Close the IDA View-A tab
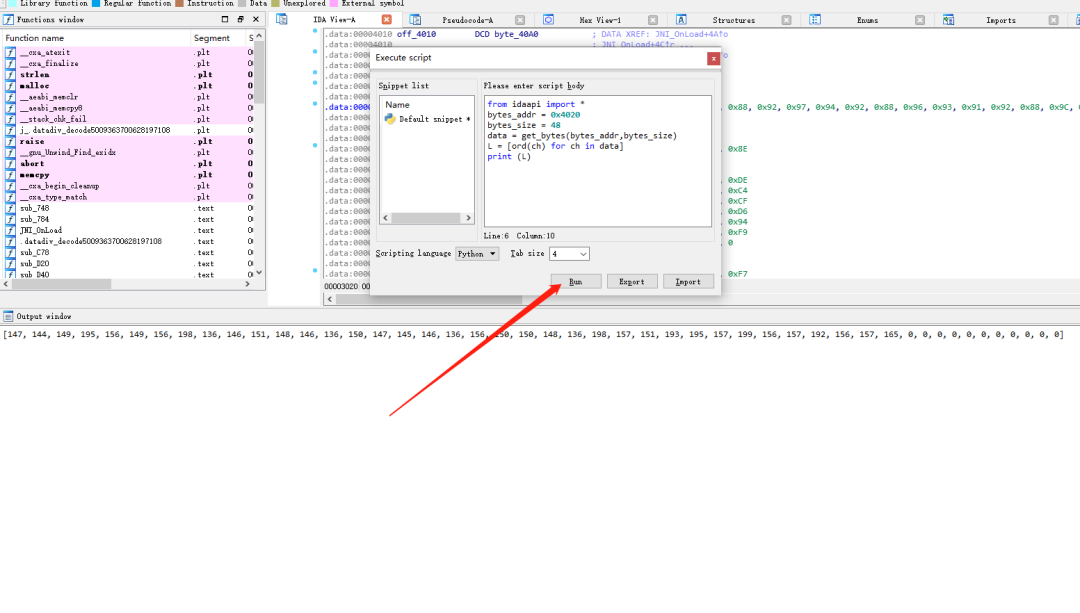 click(x=386, y=20)
